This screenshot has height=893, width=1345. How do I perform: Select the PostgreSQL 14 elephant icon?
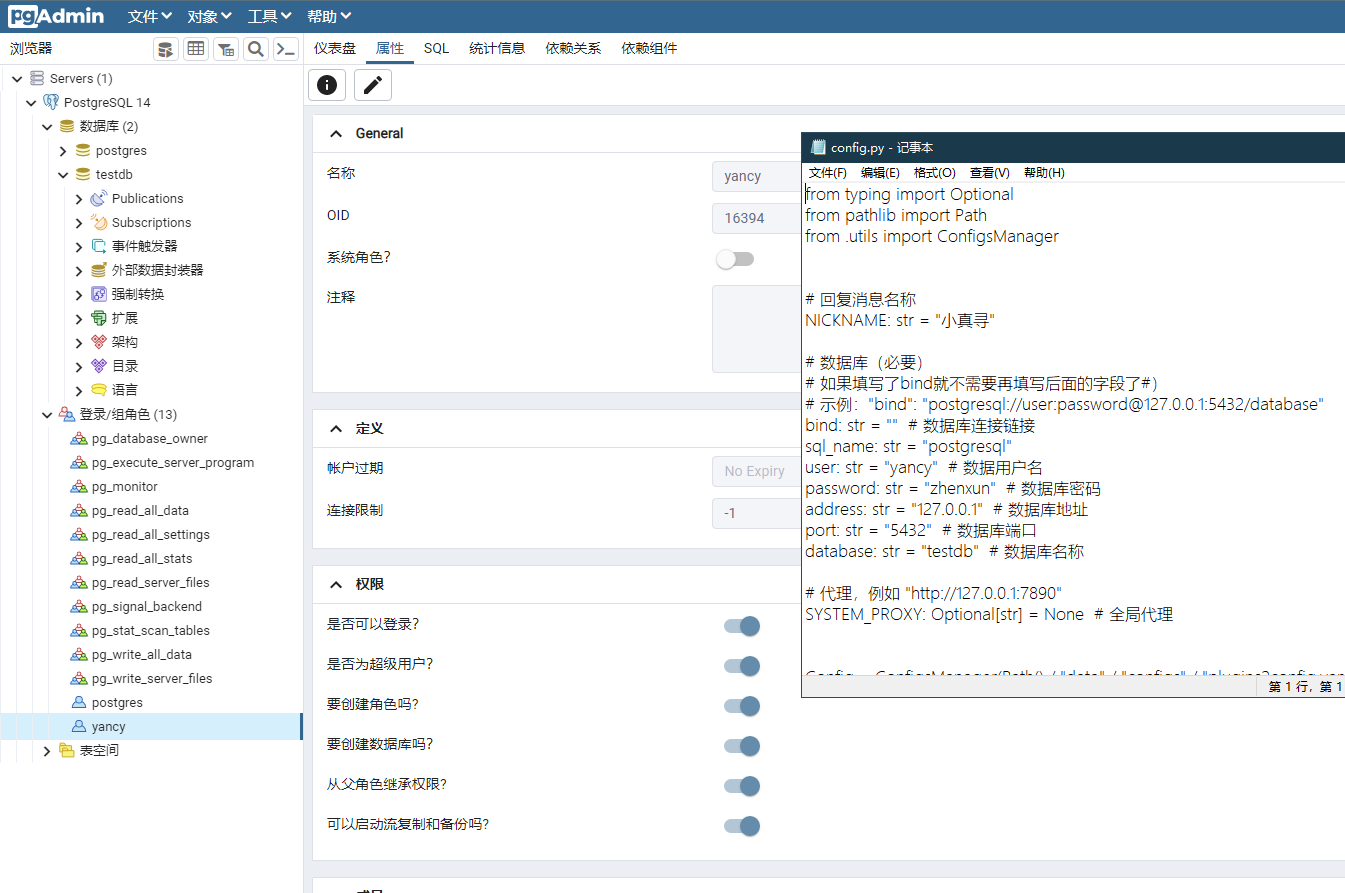tap(51, 102)
